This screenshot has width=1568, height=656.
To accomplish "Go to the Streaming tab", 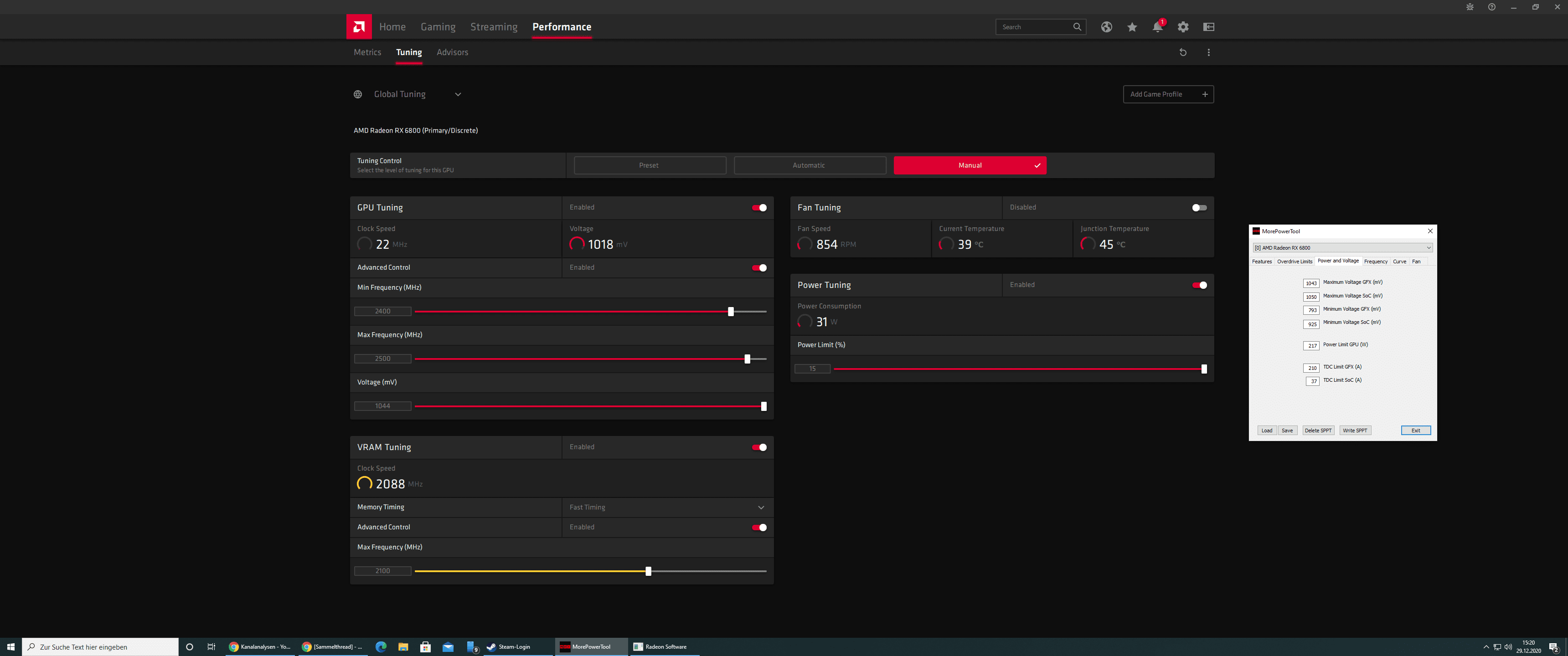I will 494,27.
